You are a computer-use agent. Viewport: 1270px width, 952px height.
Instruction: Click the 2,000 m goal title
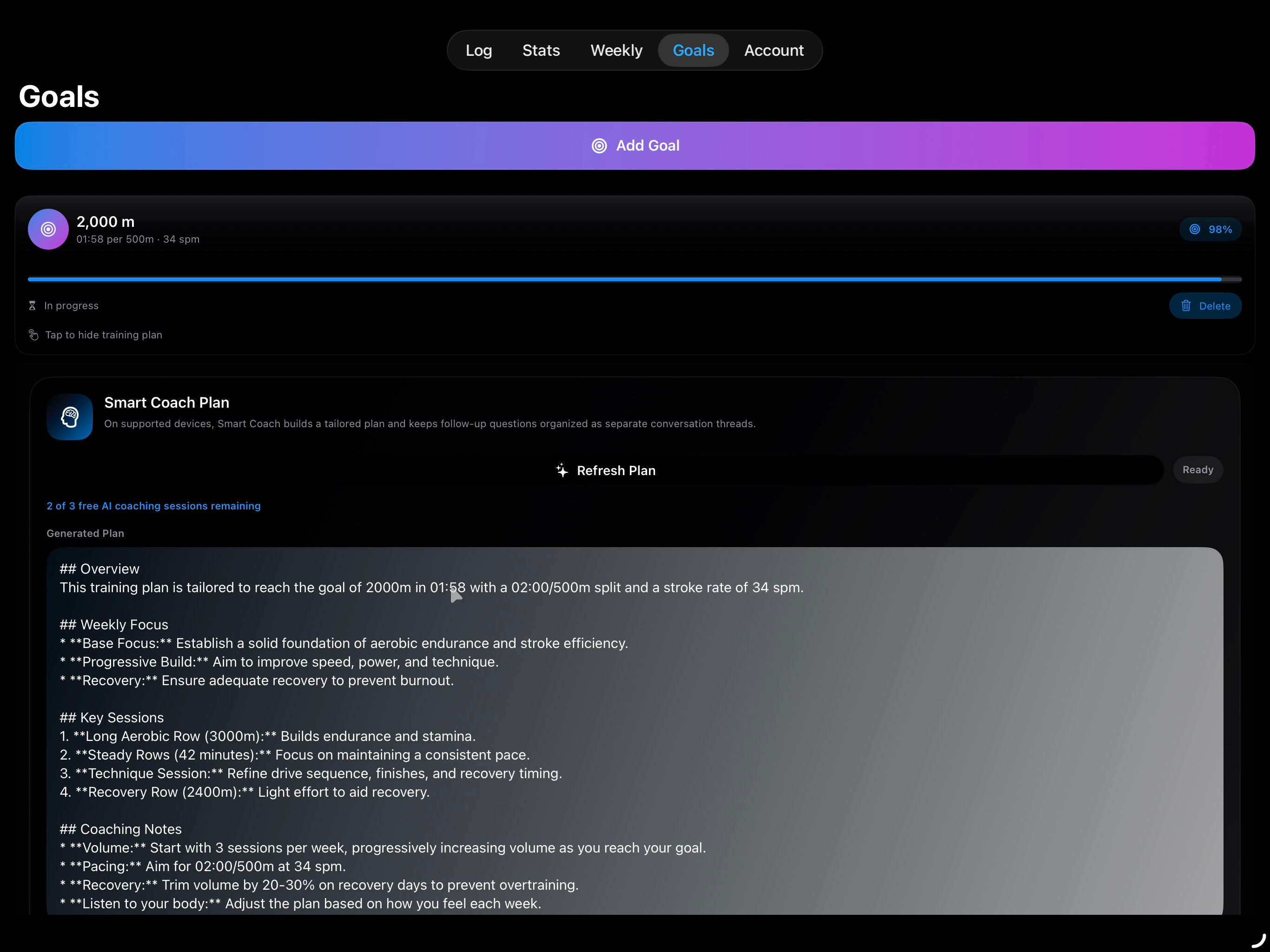[106, 222]
